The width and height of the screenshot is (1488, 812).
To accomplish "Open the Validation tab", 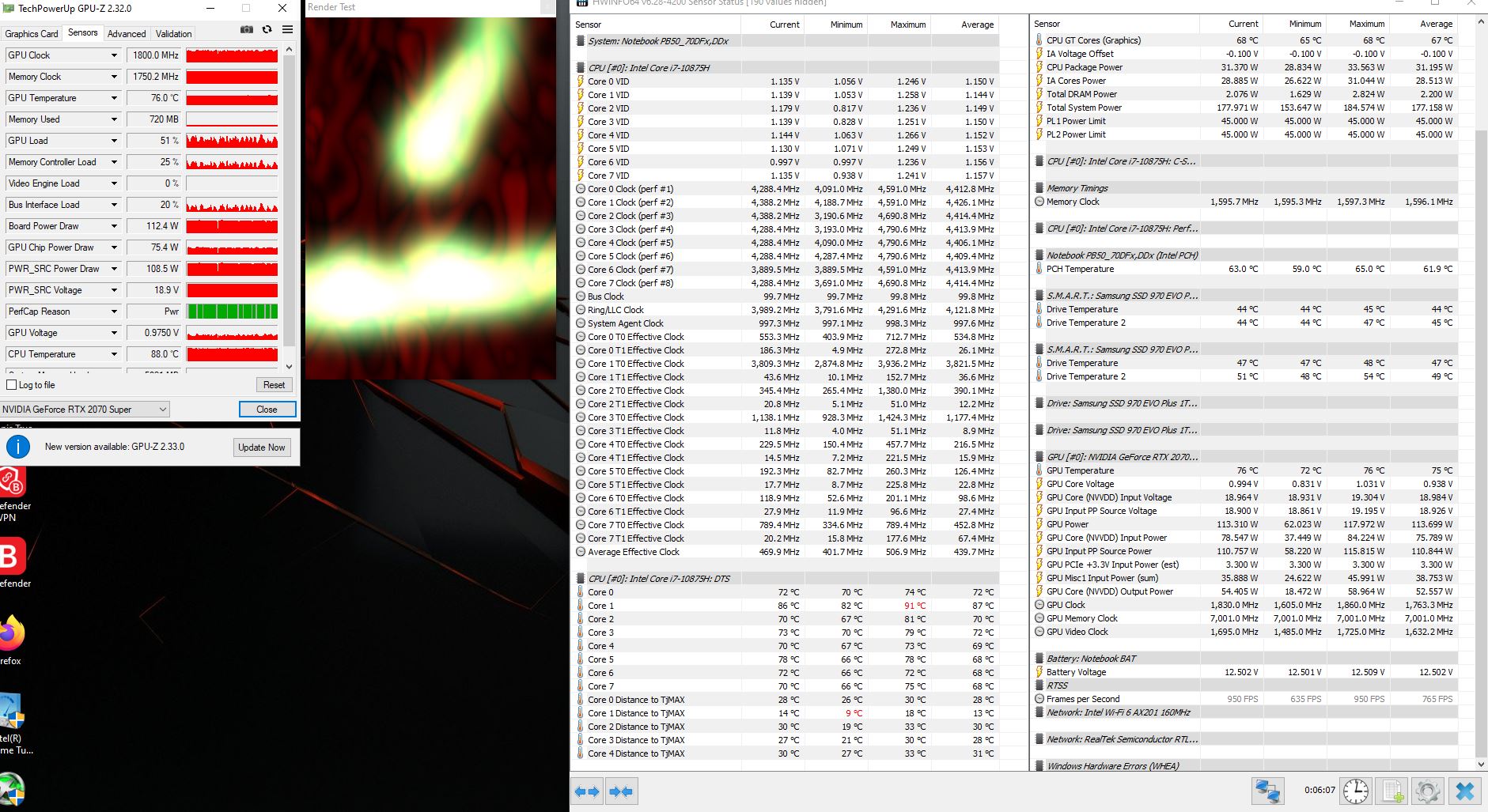I will [173, 34].
